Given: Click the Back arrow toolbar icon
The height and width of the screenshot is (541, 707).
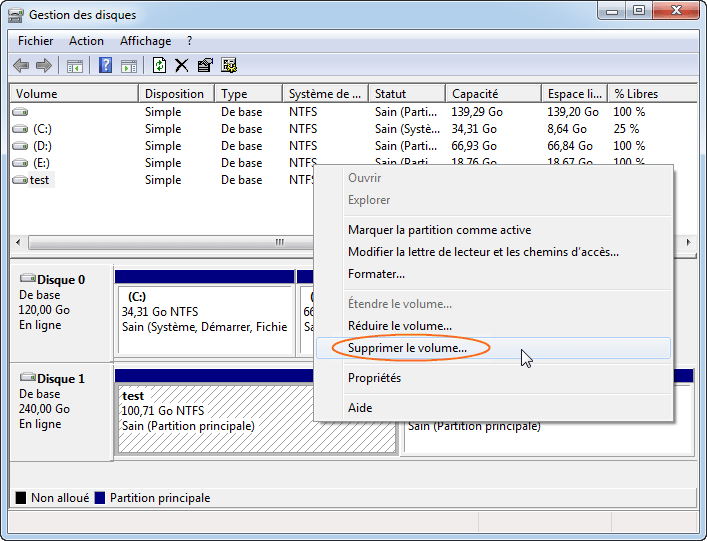Looking at the screenshot, I should click(x=21, y=66).
